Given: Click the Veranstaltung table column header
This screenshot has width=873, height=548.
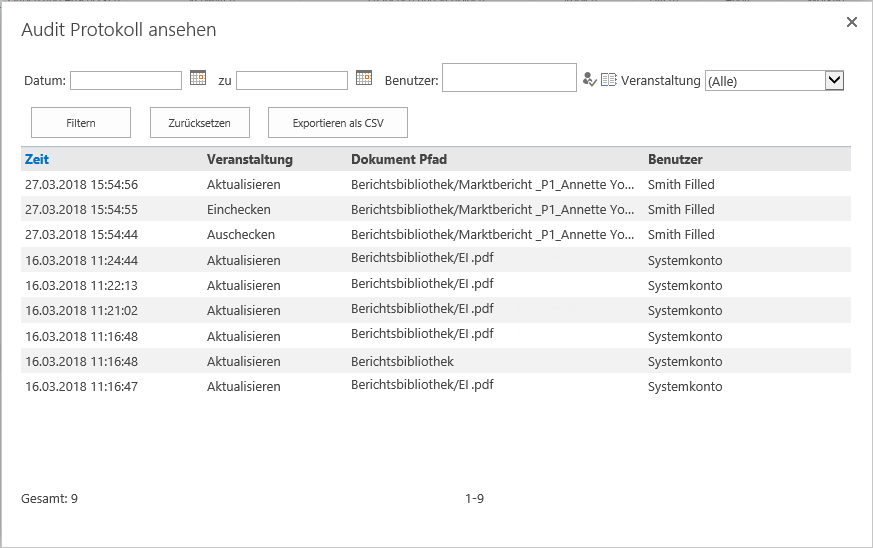Looking at the screenshot, I should point(249,159).
